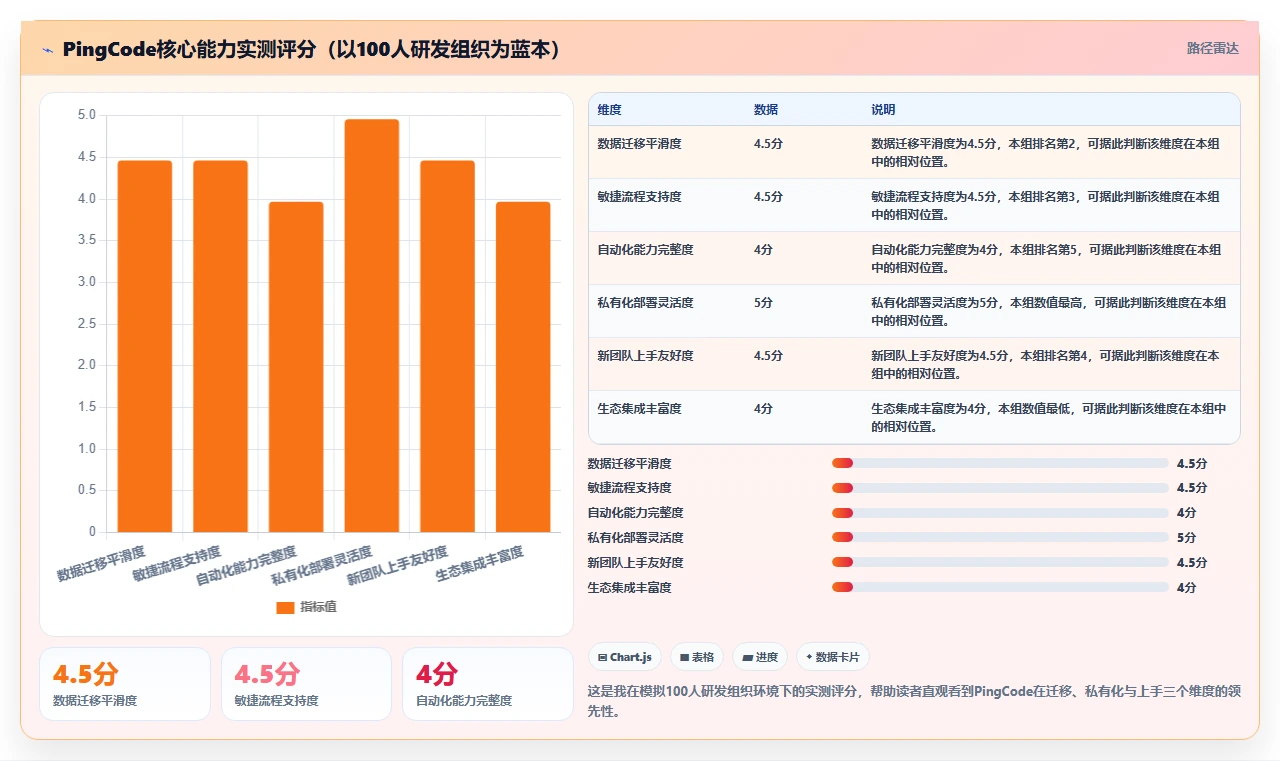The width and height of the screenshot is (1280, 761).
Task: Click the 表格 tag chip
Action: [697, 657]
